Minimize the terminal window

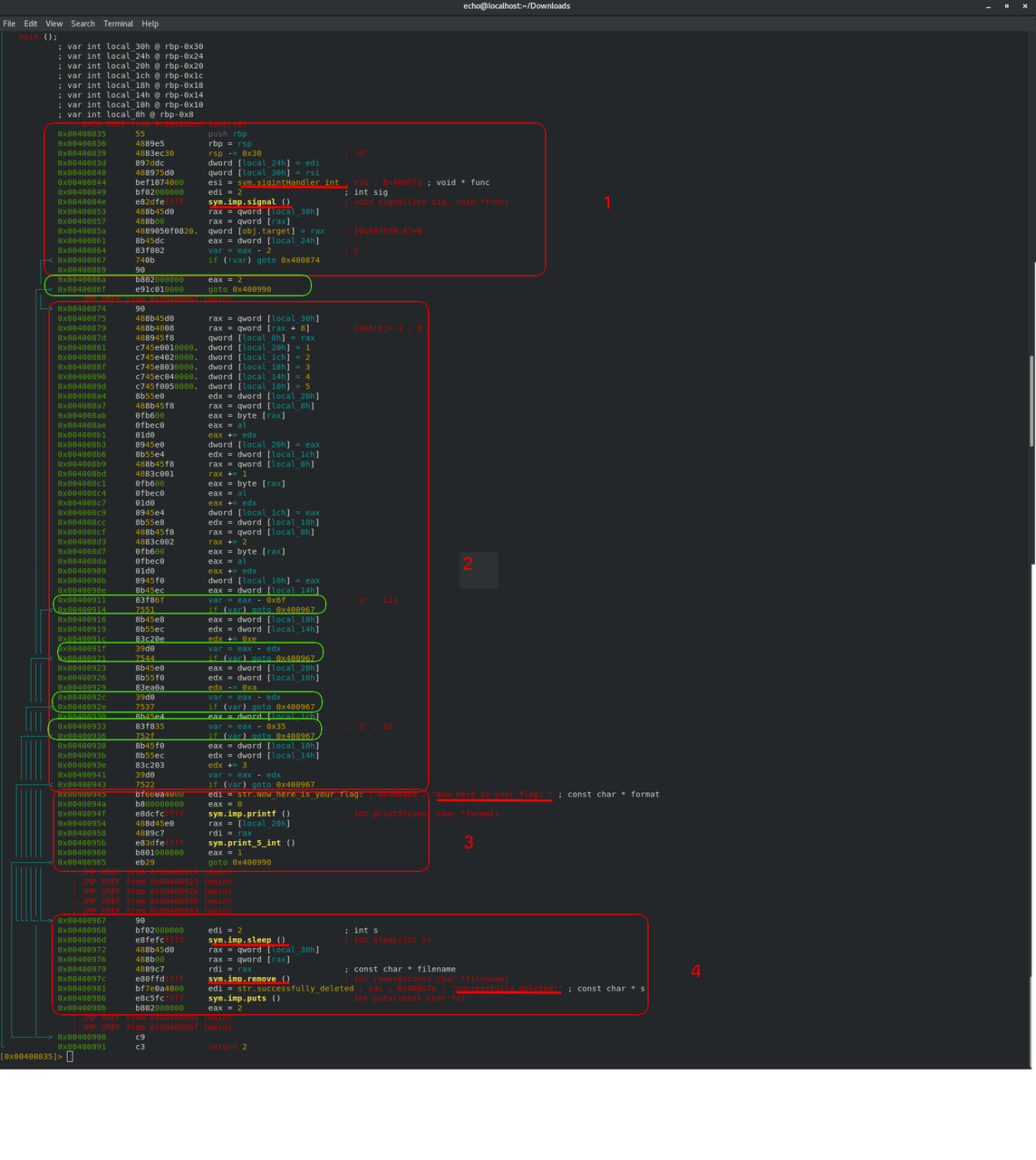coord(990,5)
